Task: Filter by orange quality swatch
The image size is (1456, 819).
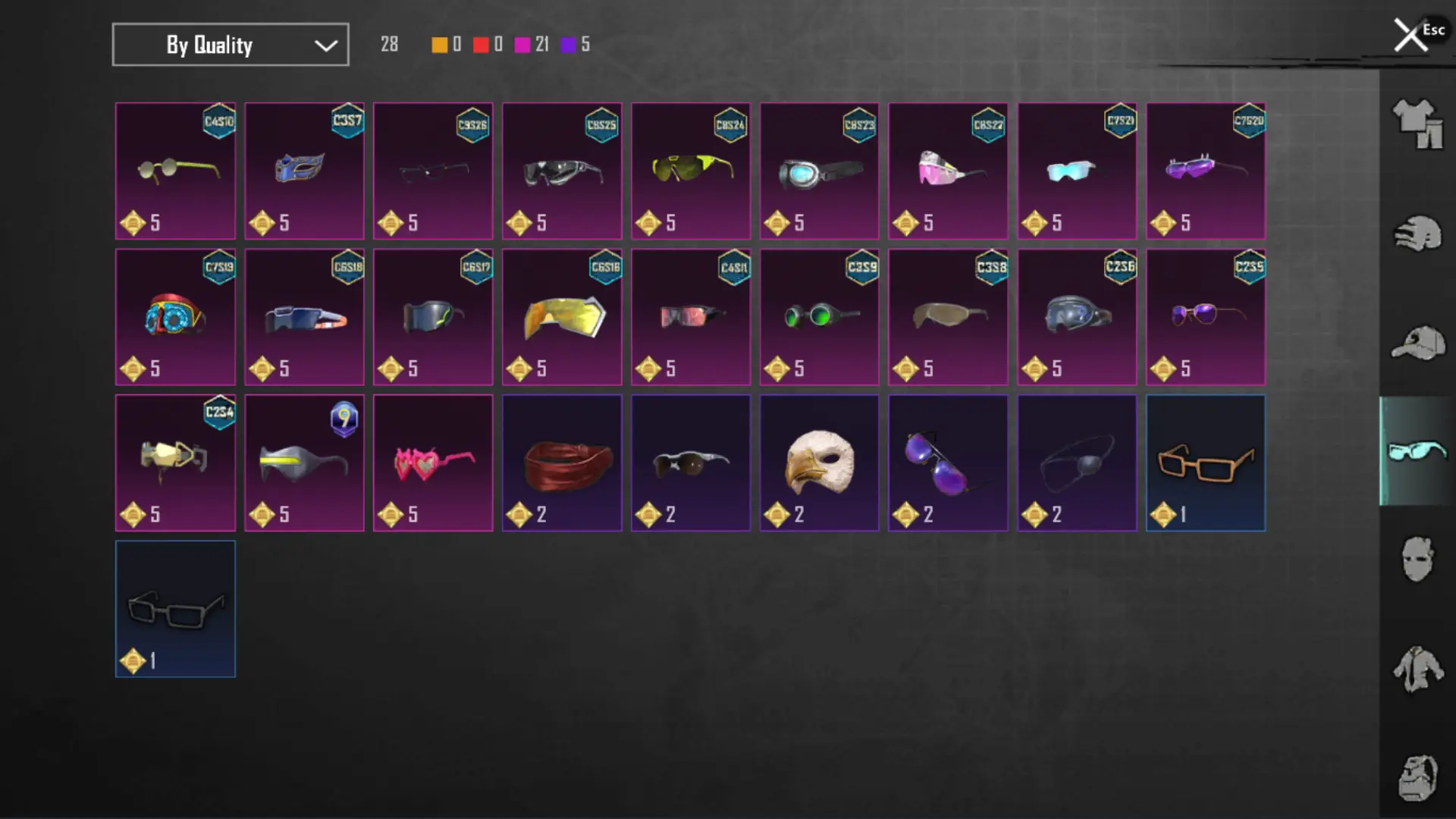Action: click(x=439, y=45)
